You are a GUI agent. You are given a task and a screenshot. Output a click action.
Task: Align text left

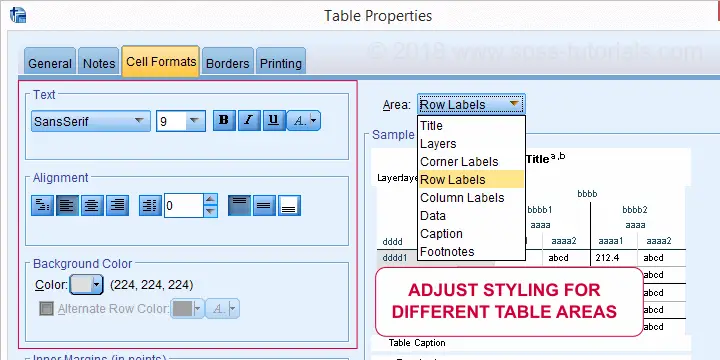click(x=68, y=205)
